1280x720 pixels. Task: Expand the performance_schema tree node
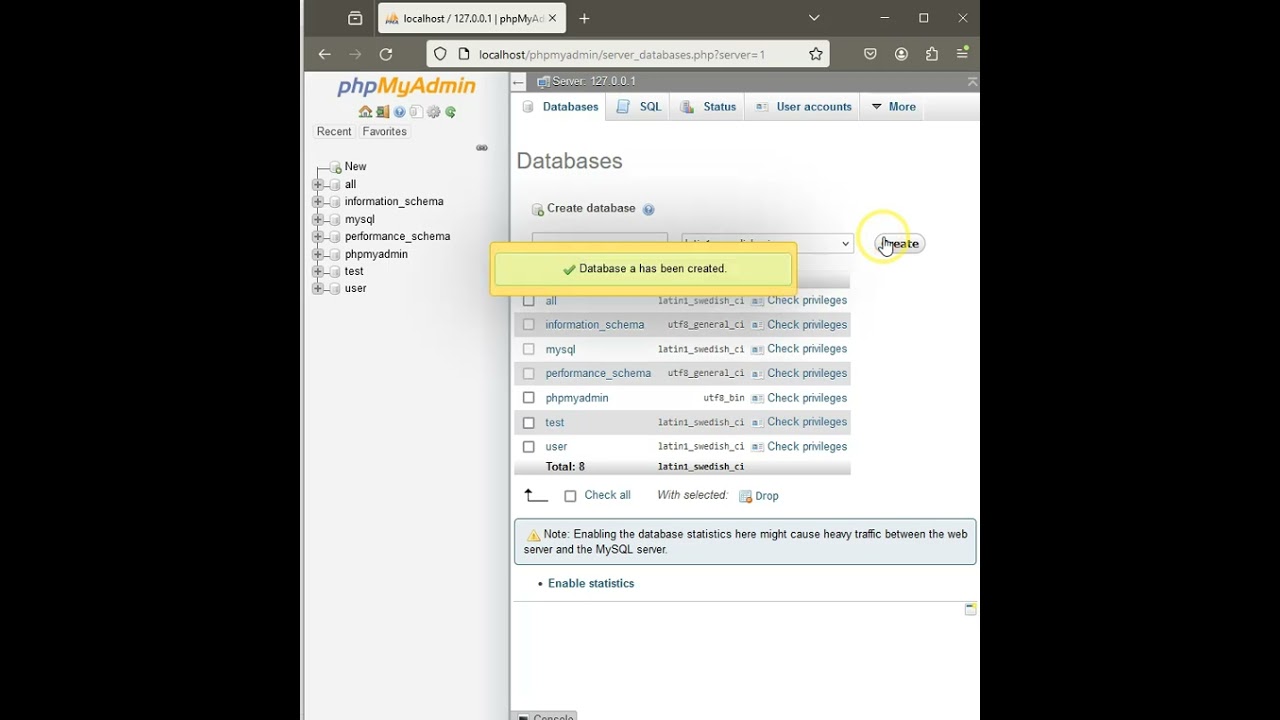318,237
